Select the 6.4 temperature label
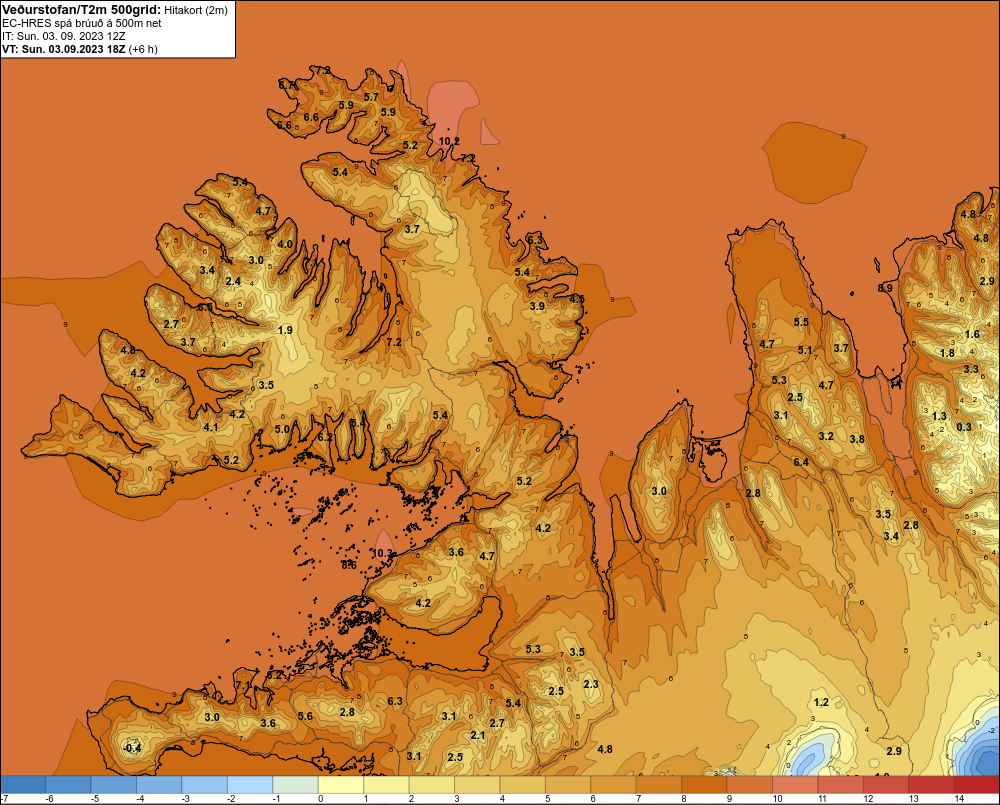This screenshot has width=1000, height=805. pyautogui.click(x=800, y=462)
